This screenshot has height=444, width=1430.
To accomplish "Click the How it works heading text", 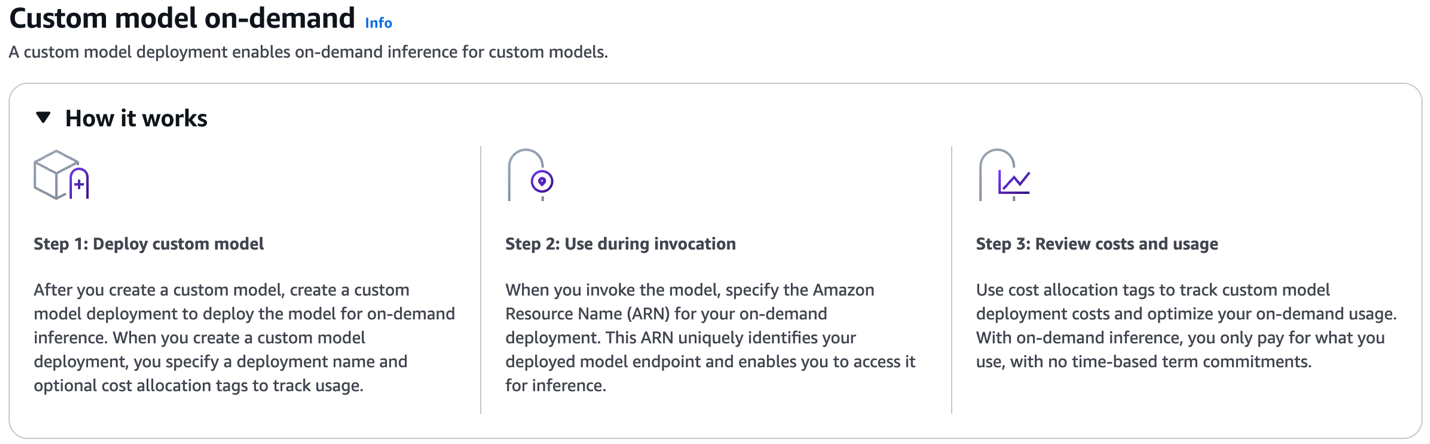I will click(x=136, y=118).
